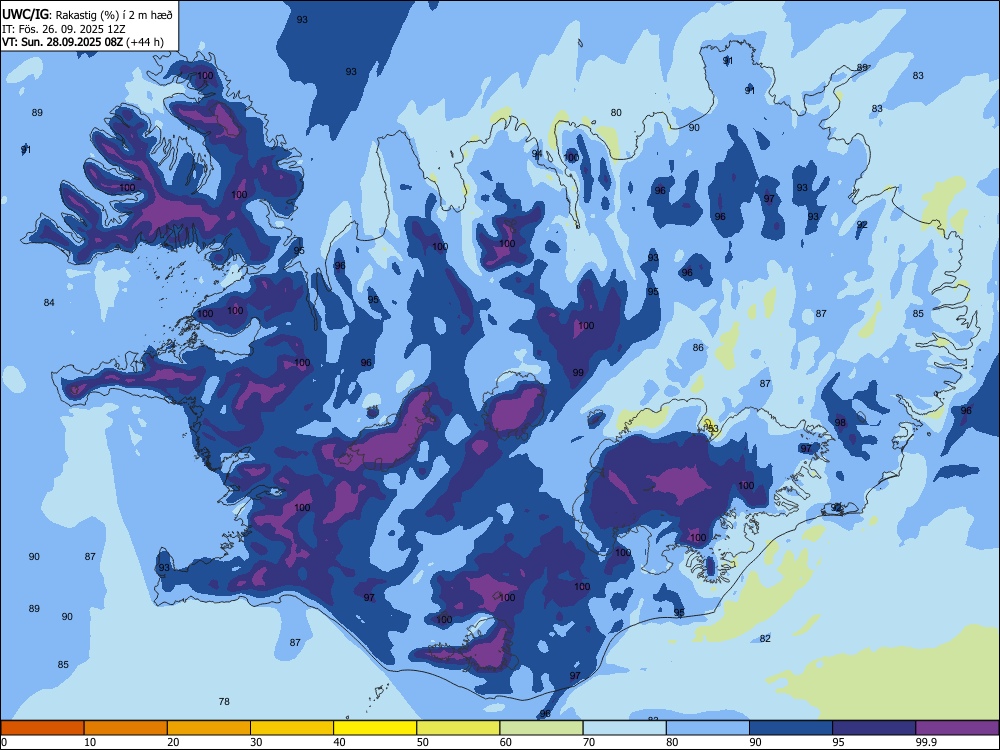This screenshot has width=1000, height=750.
Task: Click the humidity value '99' in central Iceland
Action: [x=578, y=373]
